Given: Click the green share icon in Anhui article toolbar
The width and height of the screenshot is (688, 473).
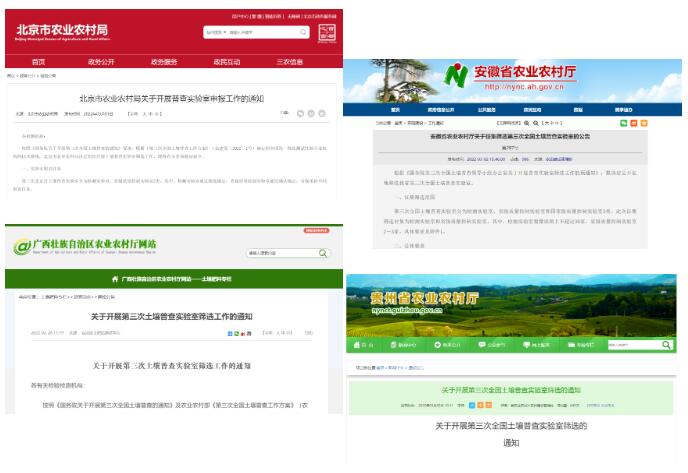Looking at the screenshot, I should point(624,123).
